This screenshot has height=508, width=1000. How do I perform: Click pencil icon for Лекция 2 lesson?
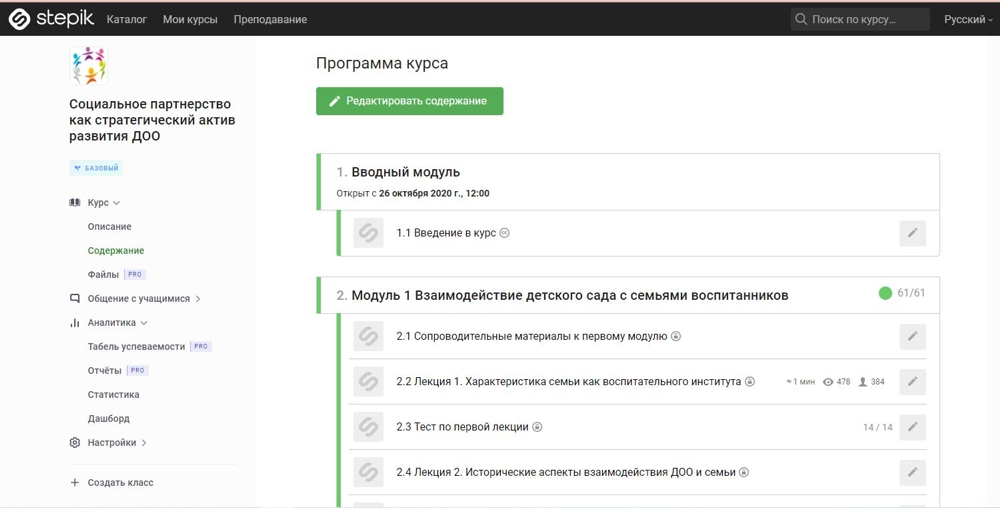912,472
